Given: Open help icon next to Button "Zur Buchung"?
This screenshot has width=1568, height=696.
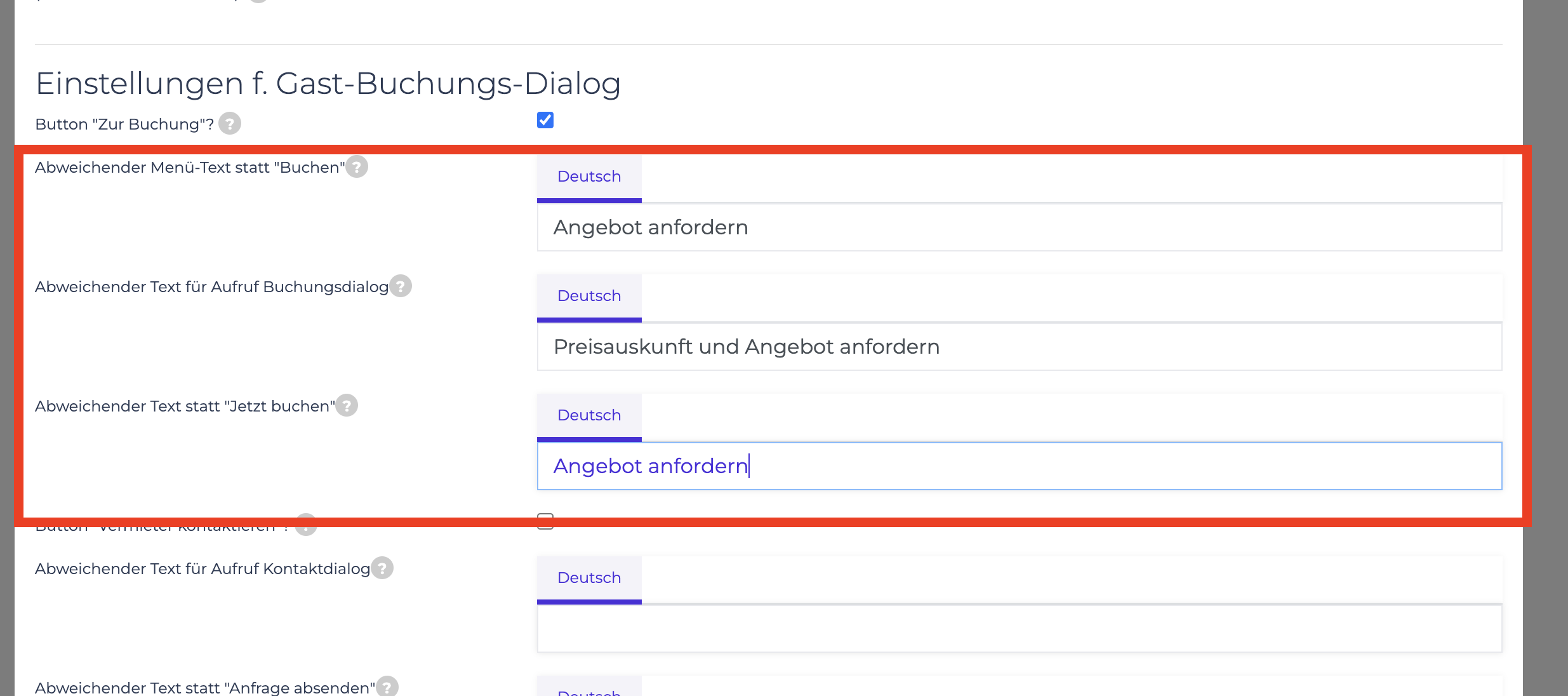Looking at the screenshot, I should click(x=230, y=123).
